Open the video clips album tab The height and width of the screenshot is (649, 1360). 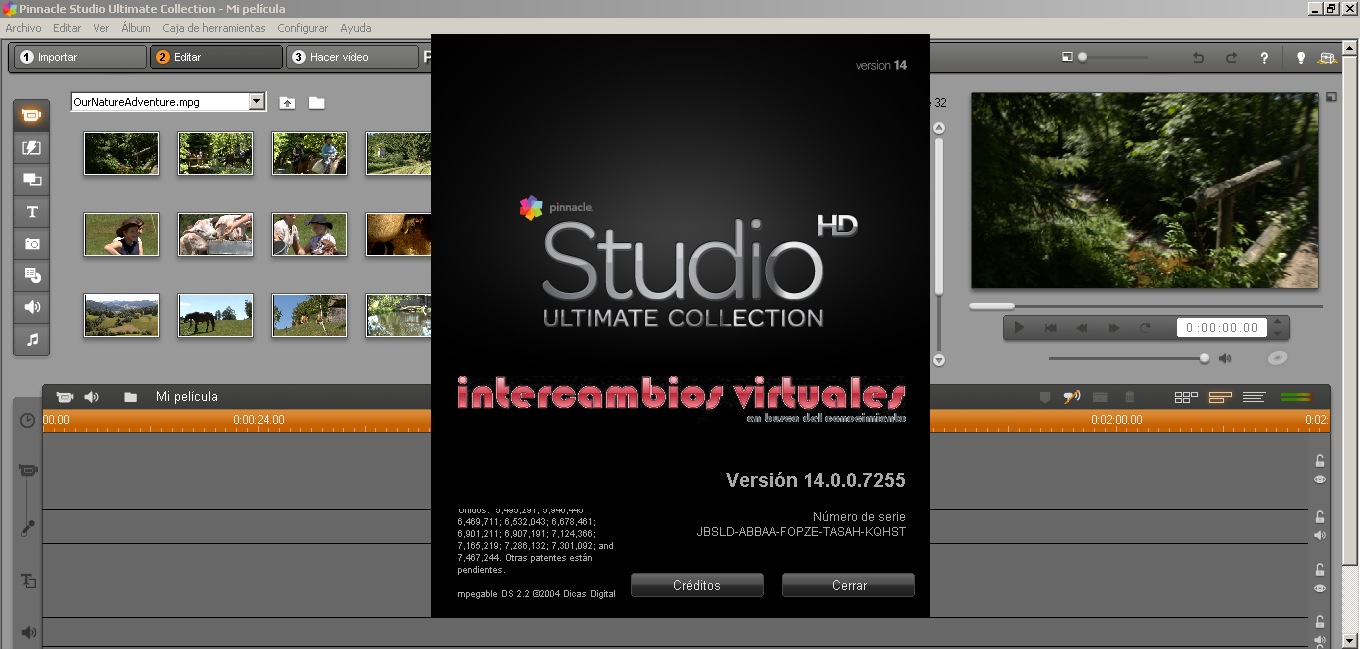point(32,116)
